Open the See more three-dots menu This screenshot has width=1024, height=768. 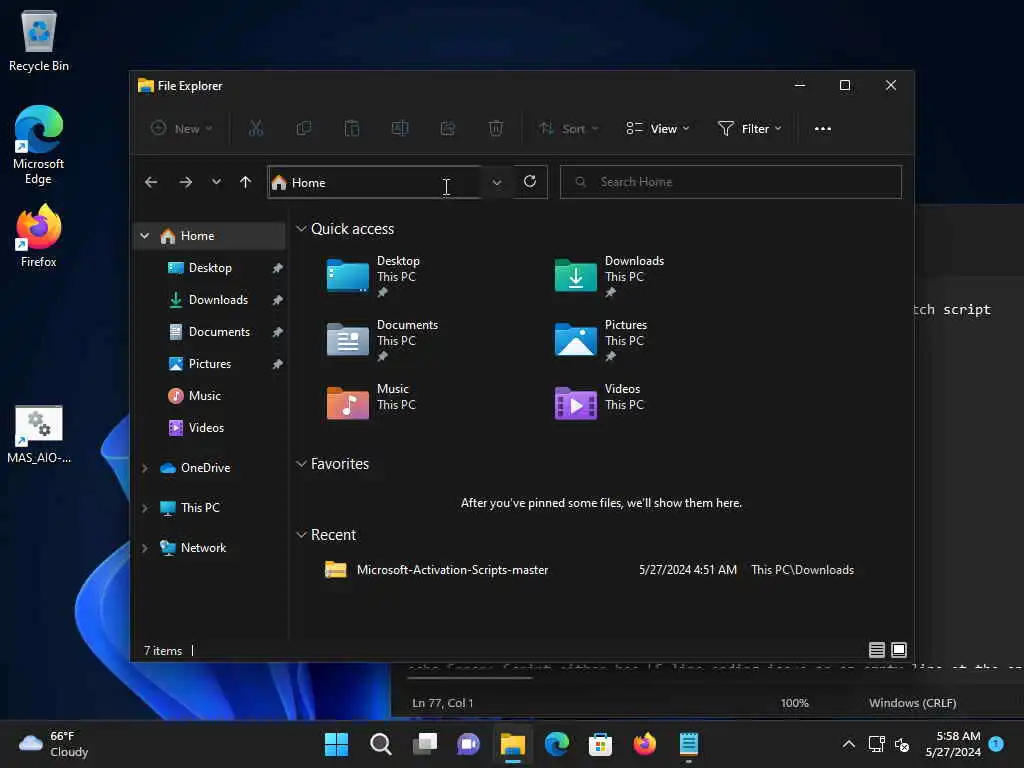[x=823, y=129]
